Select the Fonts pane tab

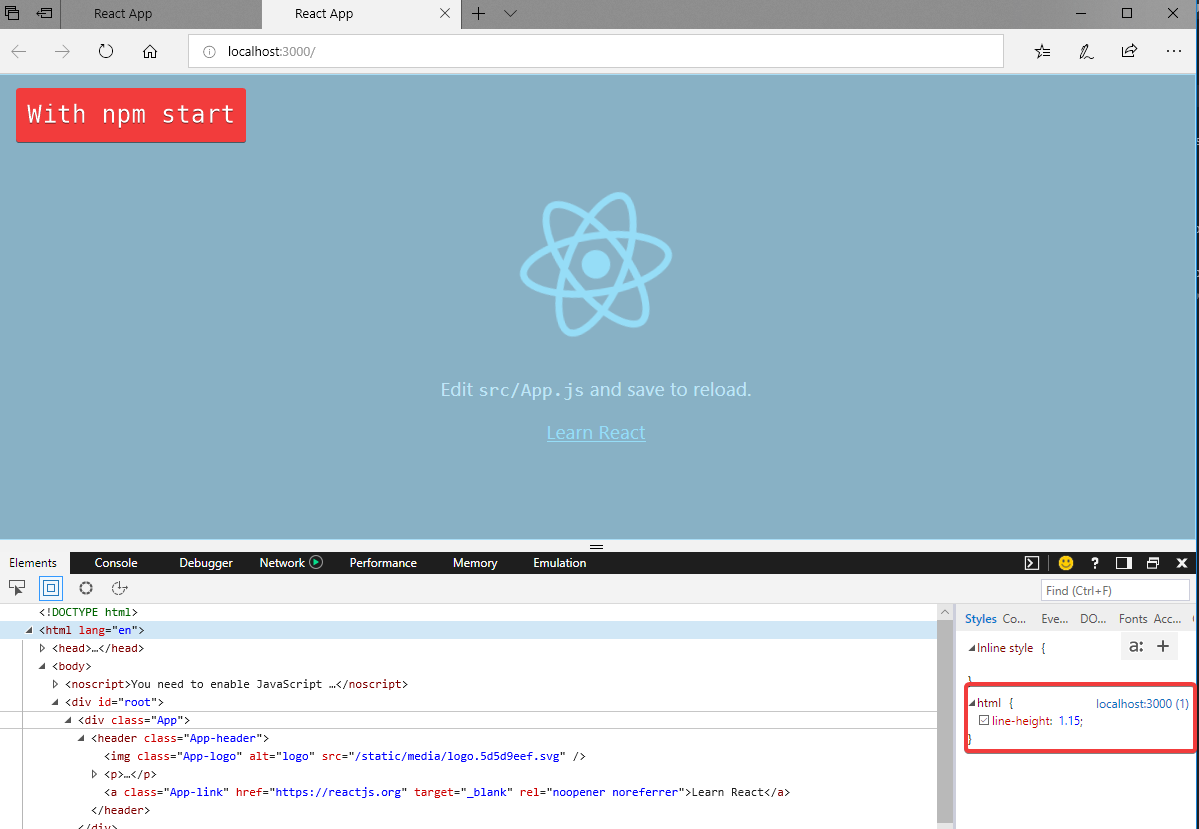pos(1132,619)
